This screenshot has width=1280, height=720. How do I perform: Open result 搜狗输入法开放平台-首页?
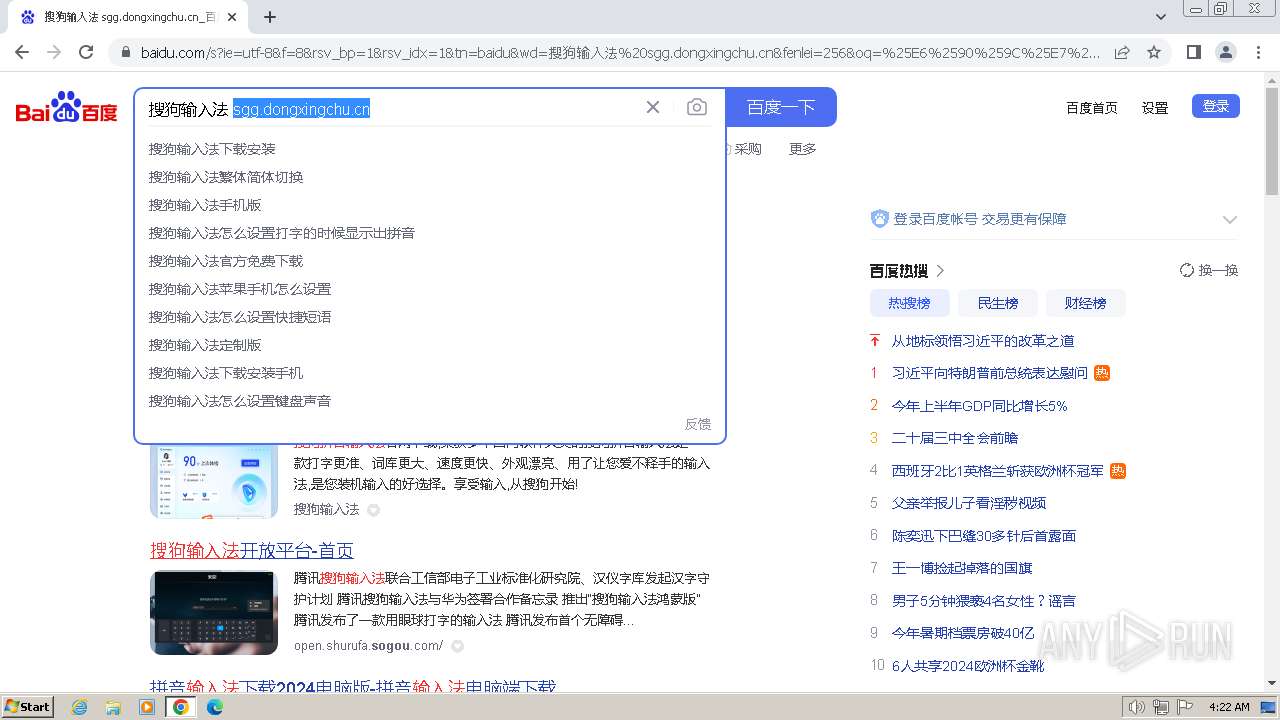(x=252, y=551)
